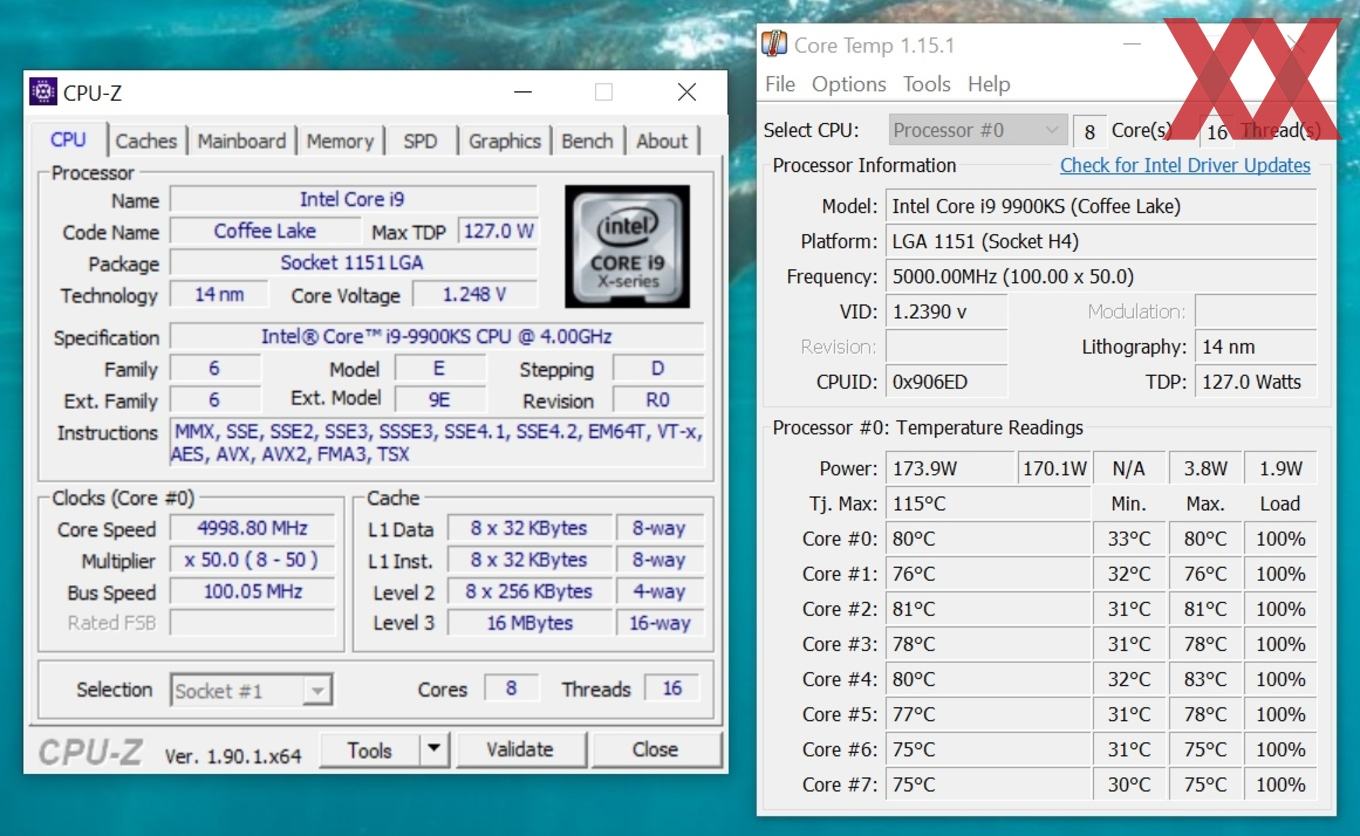Click the Tools button in CPU-Z

369,749
